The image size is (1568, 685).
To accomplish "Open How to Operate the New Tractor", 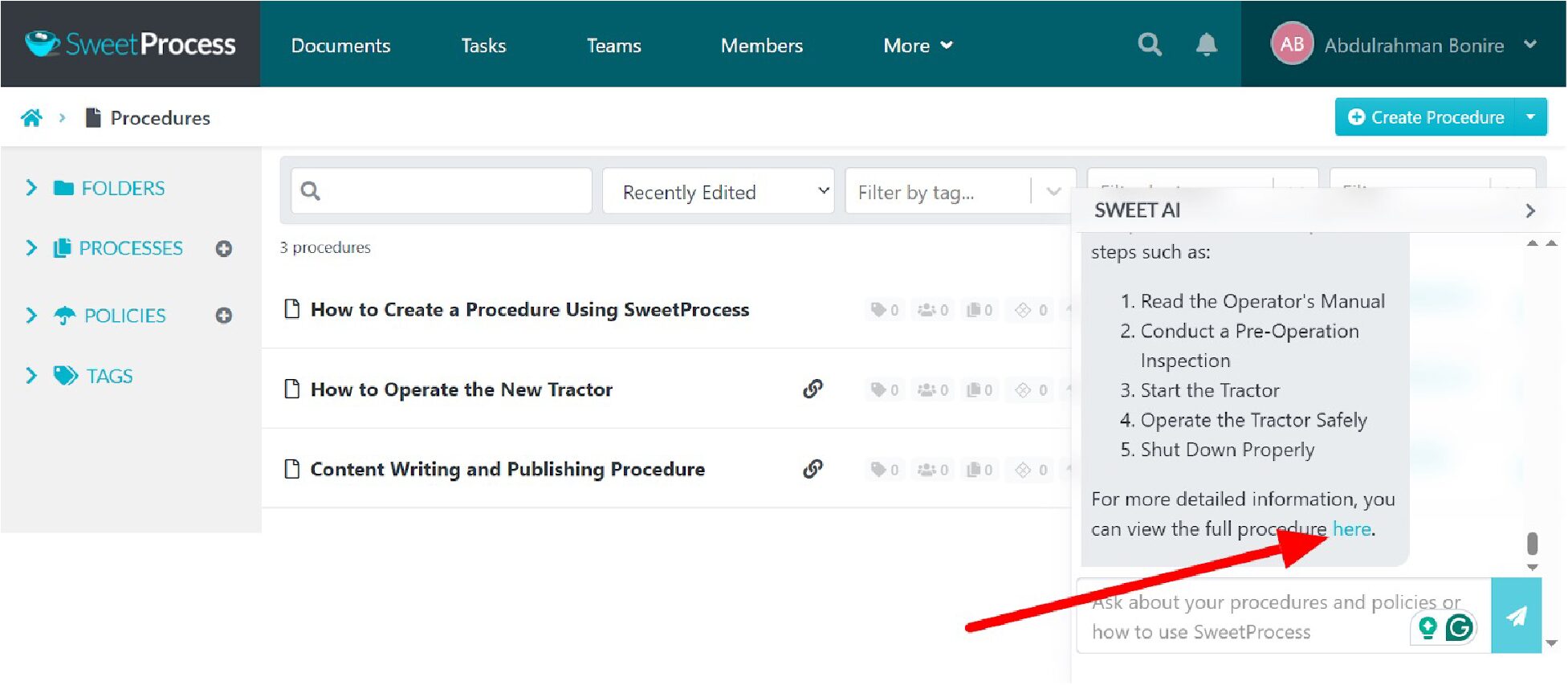I will tap(462, 389).
